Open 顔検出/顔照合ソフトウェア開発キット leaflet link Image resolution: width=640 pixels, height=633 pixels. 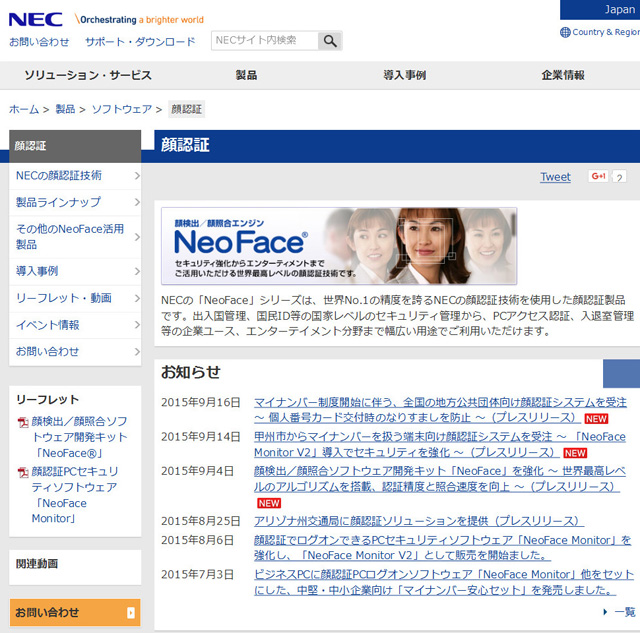pos(80,437)
